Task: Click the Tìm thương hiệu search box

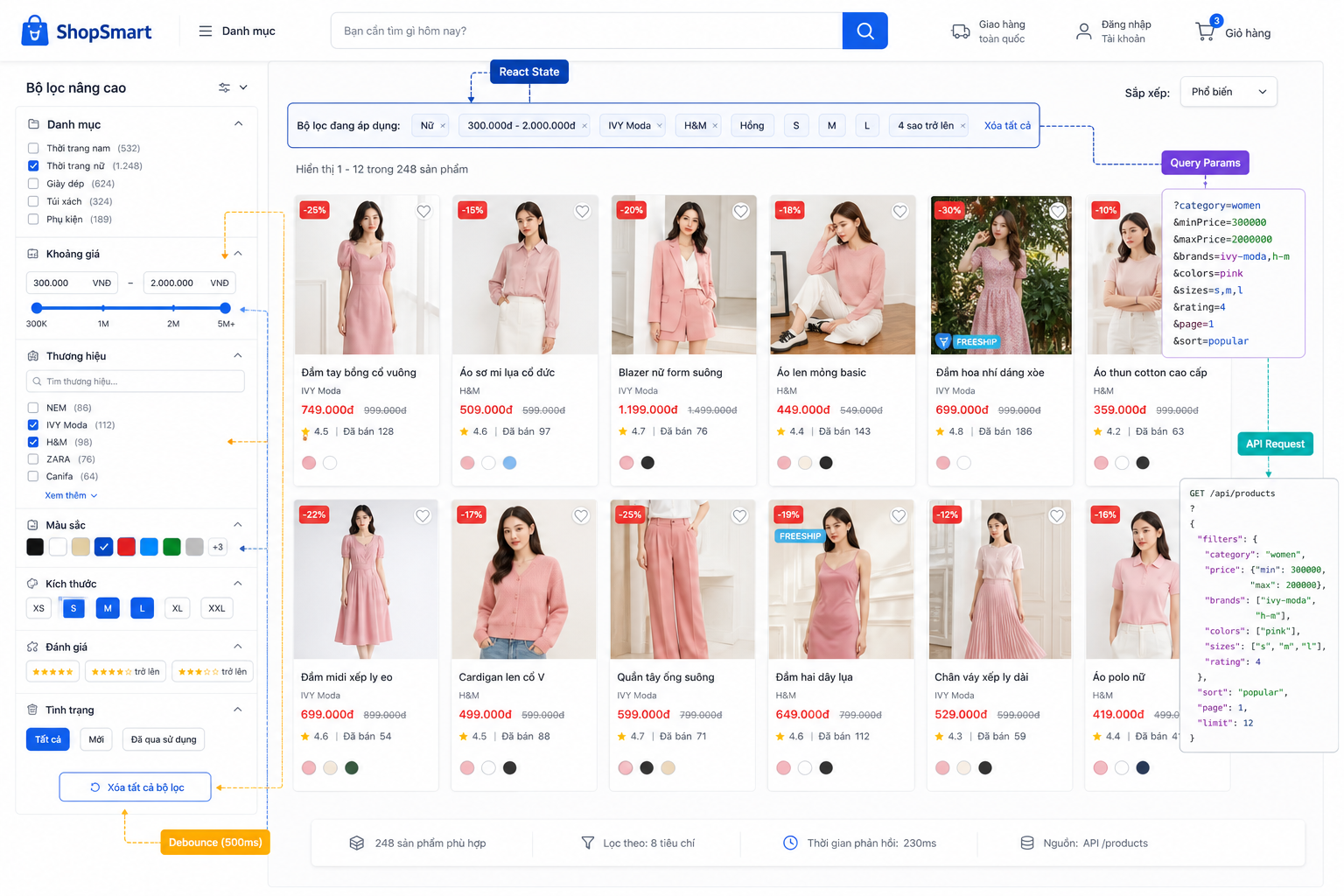Action: pos(135,381)
